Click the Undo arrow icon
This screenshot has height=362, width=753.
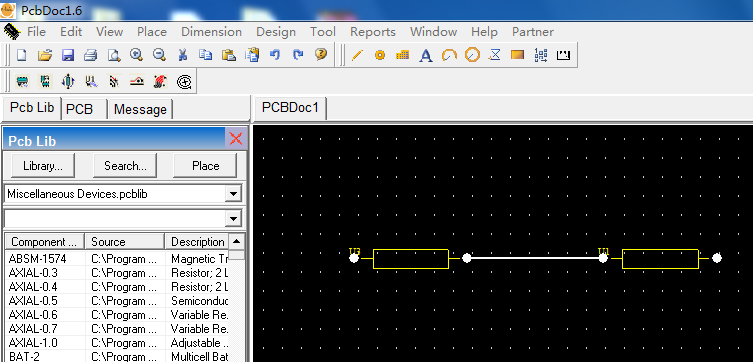tap(275, 55)
